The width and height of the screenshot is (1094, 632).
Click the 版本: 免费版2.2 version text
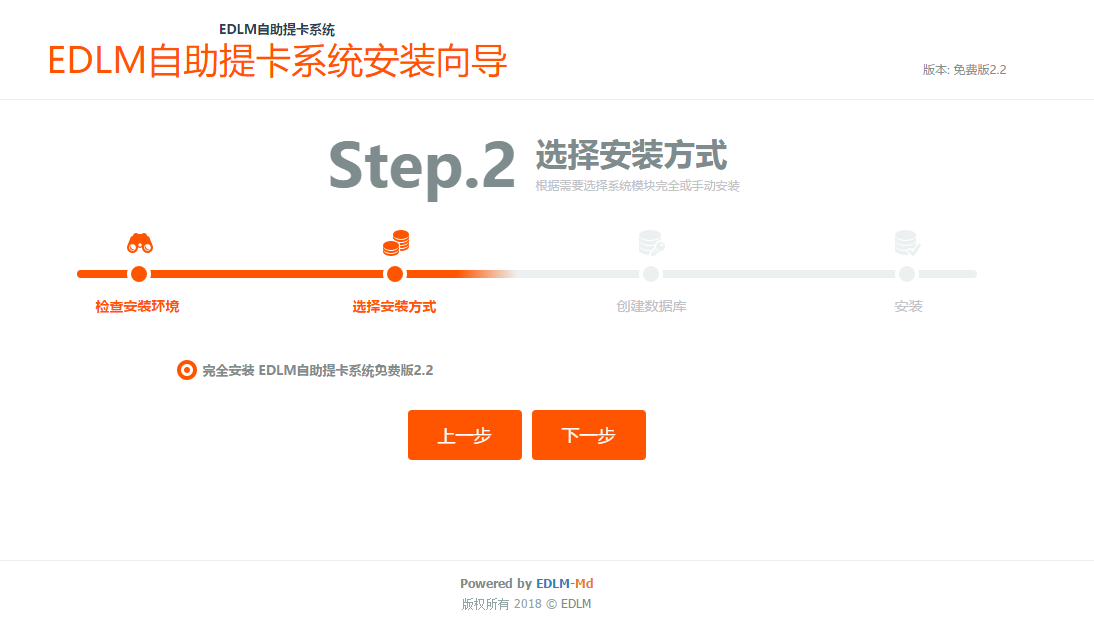click(964, 70)
